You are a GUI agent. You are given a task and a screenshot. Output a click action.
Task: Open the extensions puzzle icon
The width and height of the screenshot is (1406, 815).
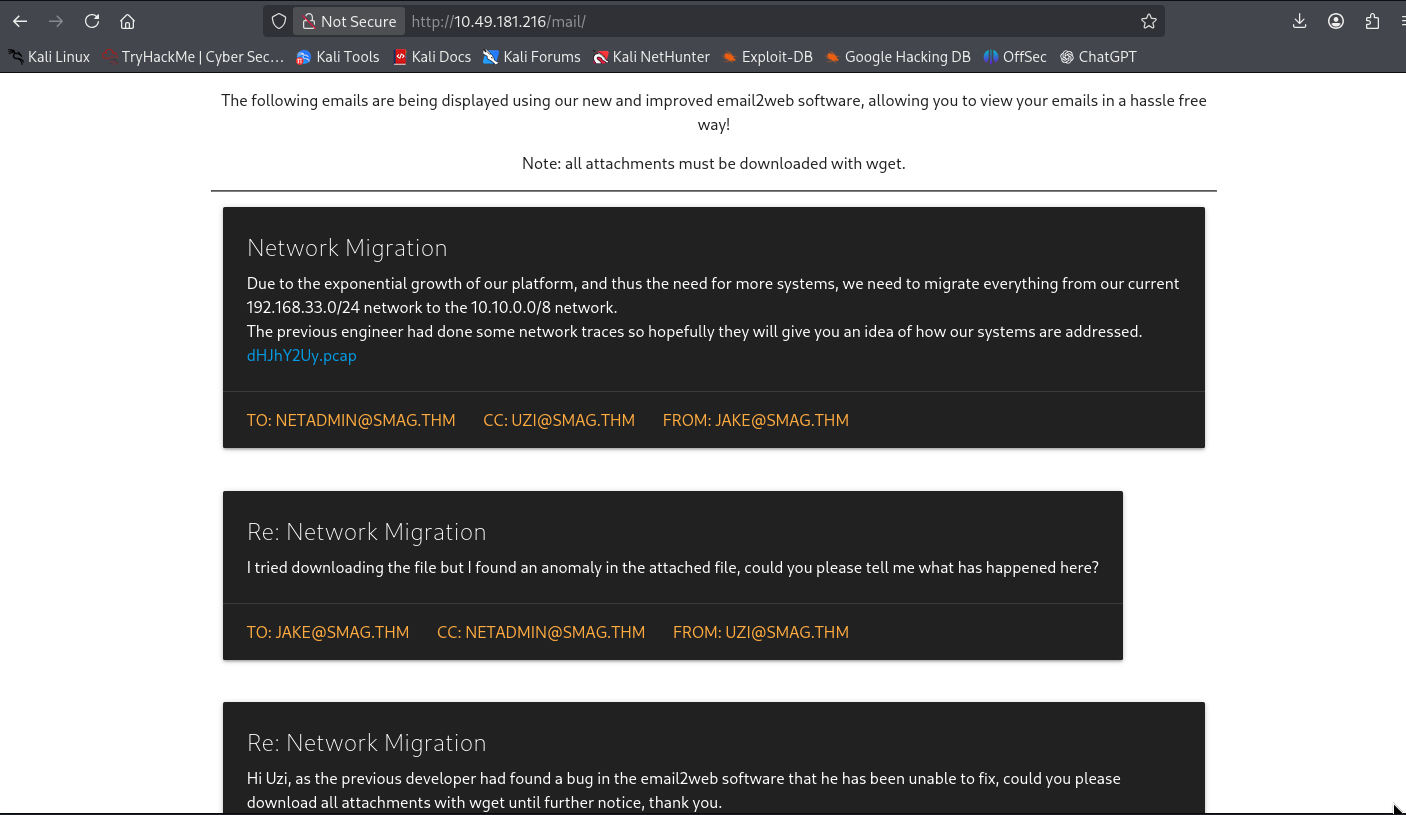(x=1372, y=21)
